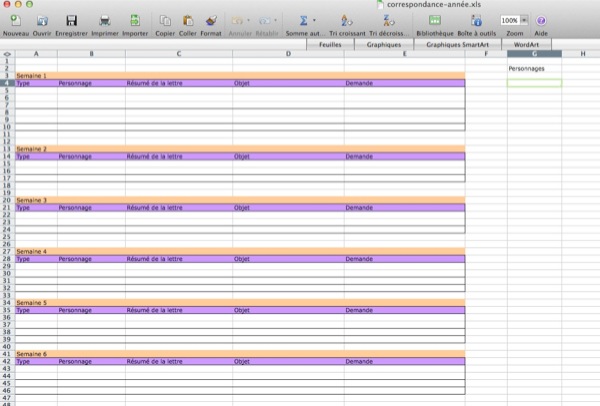Image resolution: width=600 pixels, height=406 pixels.
Task: Open the Aide help icon
Action: [x=541, y=20]
